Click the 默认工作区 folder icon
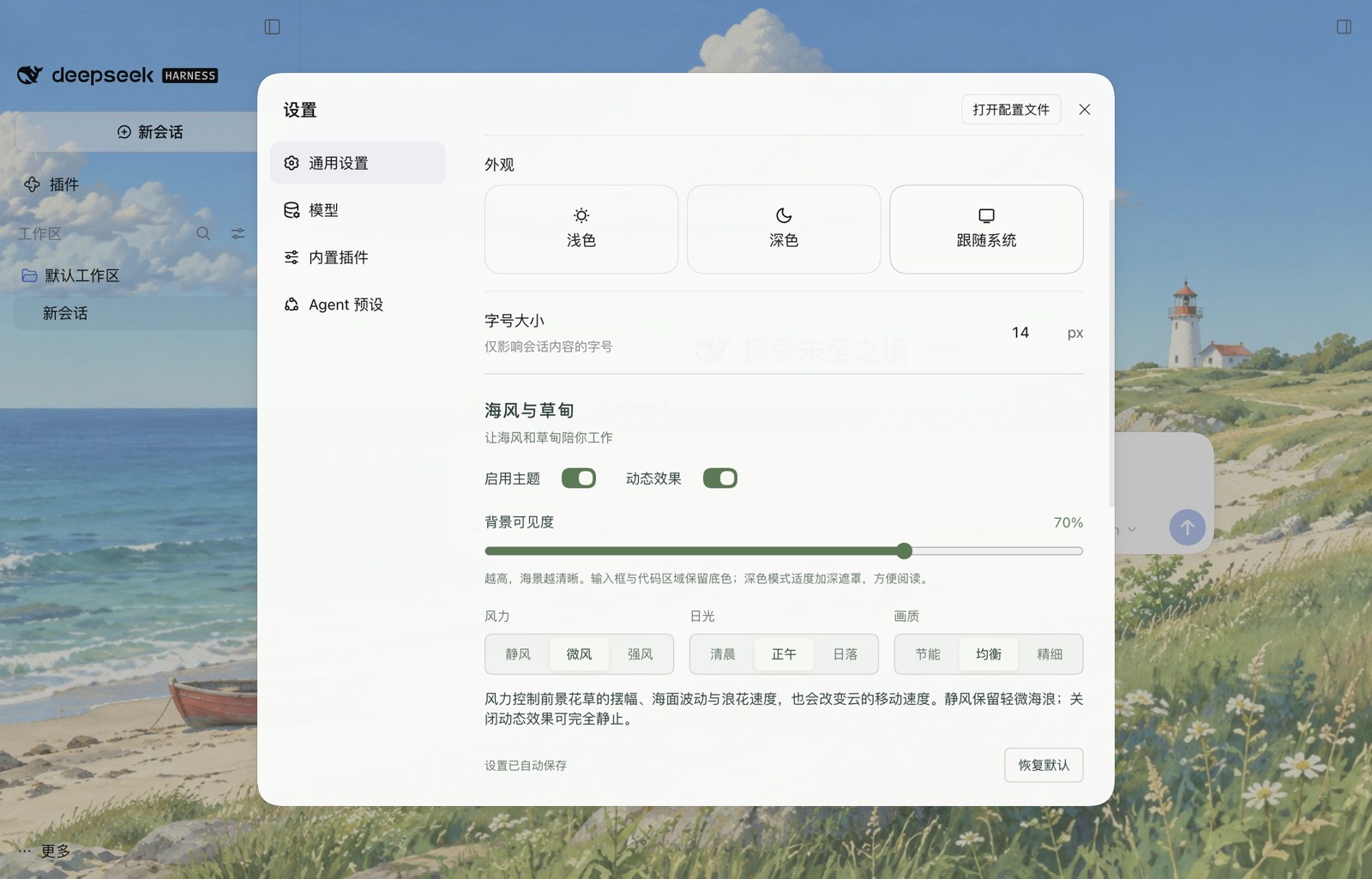 29,275
